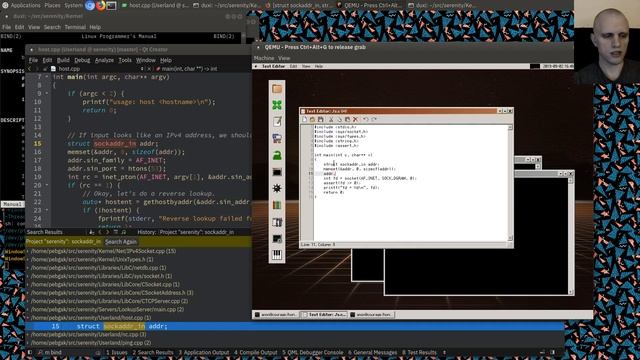Click the Paste icon in Text Editor toolbar
The image size is (640, 360).
click(x=347, y=119)
